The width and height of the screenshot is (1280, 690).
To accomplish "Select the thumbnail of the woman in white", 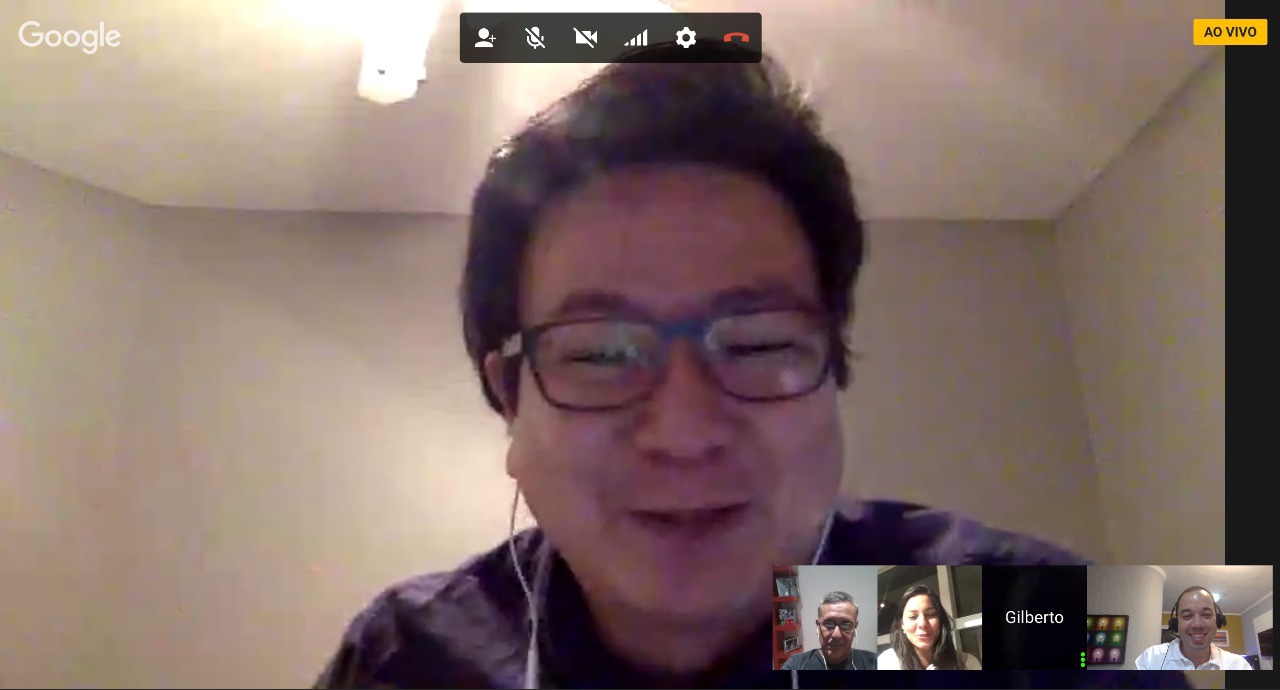I will point(928,618).
